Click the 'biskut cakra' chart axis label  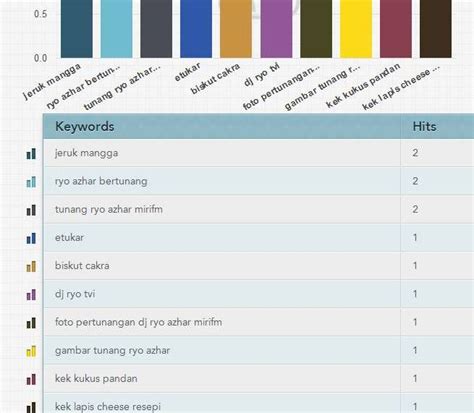click(x=215, y=79)
